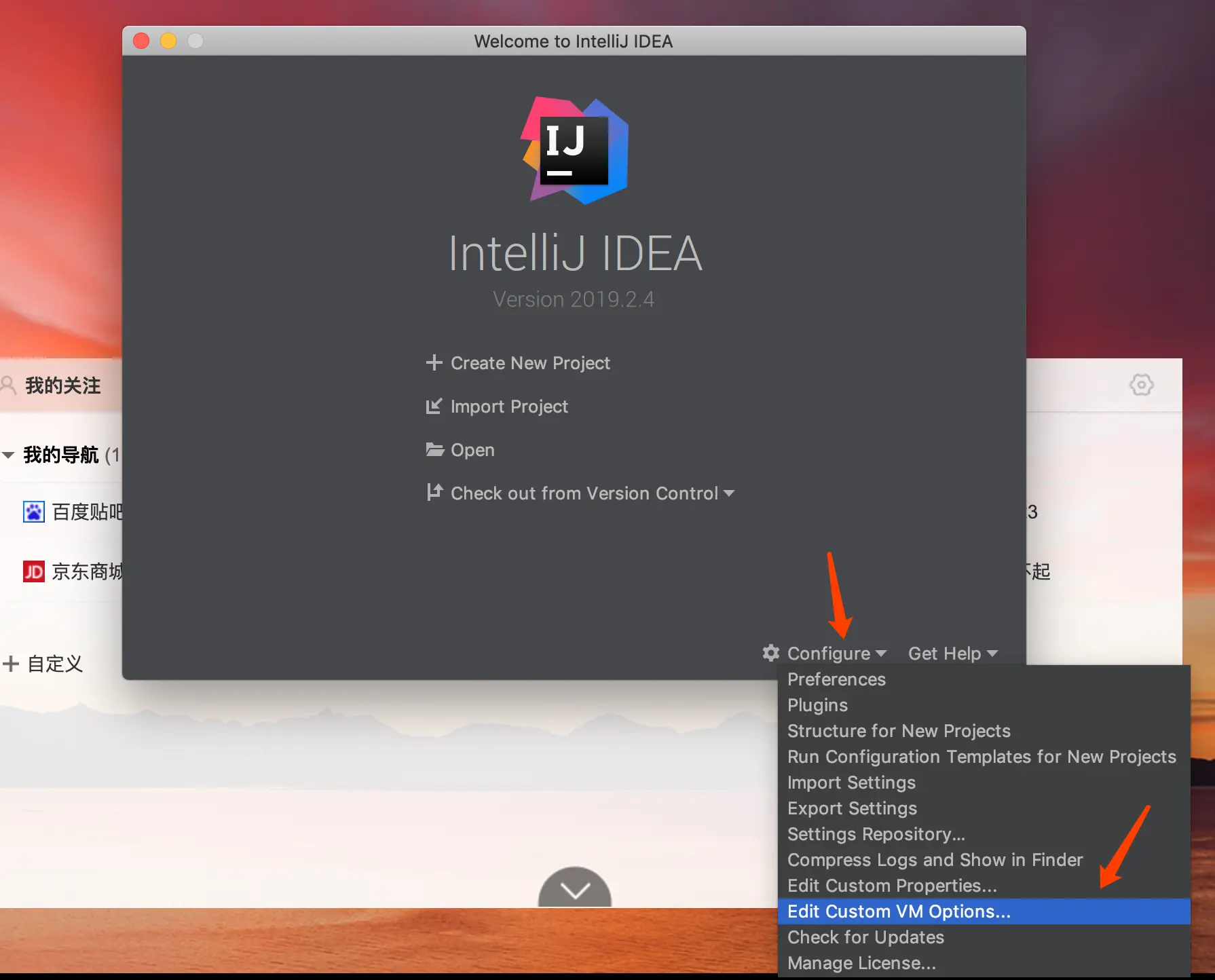Image resolution: width=1215 pixels, height=980 pixels.
Task: Select Plugins from the Configure menu
Action: pyautogui.click(x=984, y=705)
